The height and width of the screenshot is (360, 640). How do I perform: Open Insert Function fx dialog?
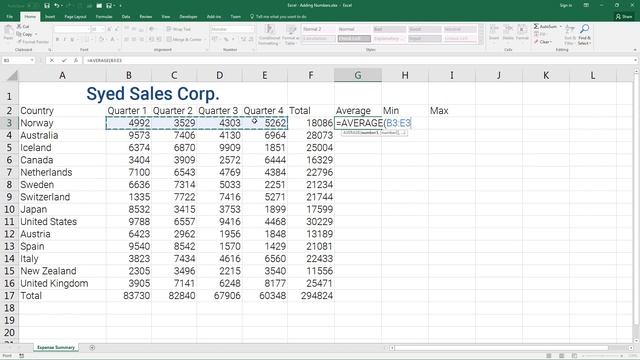click(76, 60)
